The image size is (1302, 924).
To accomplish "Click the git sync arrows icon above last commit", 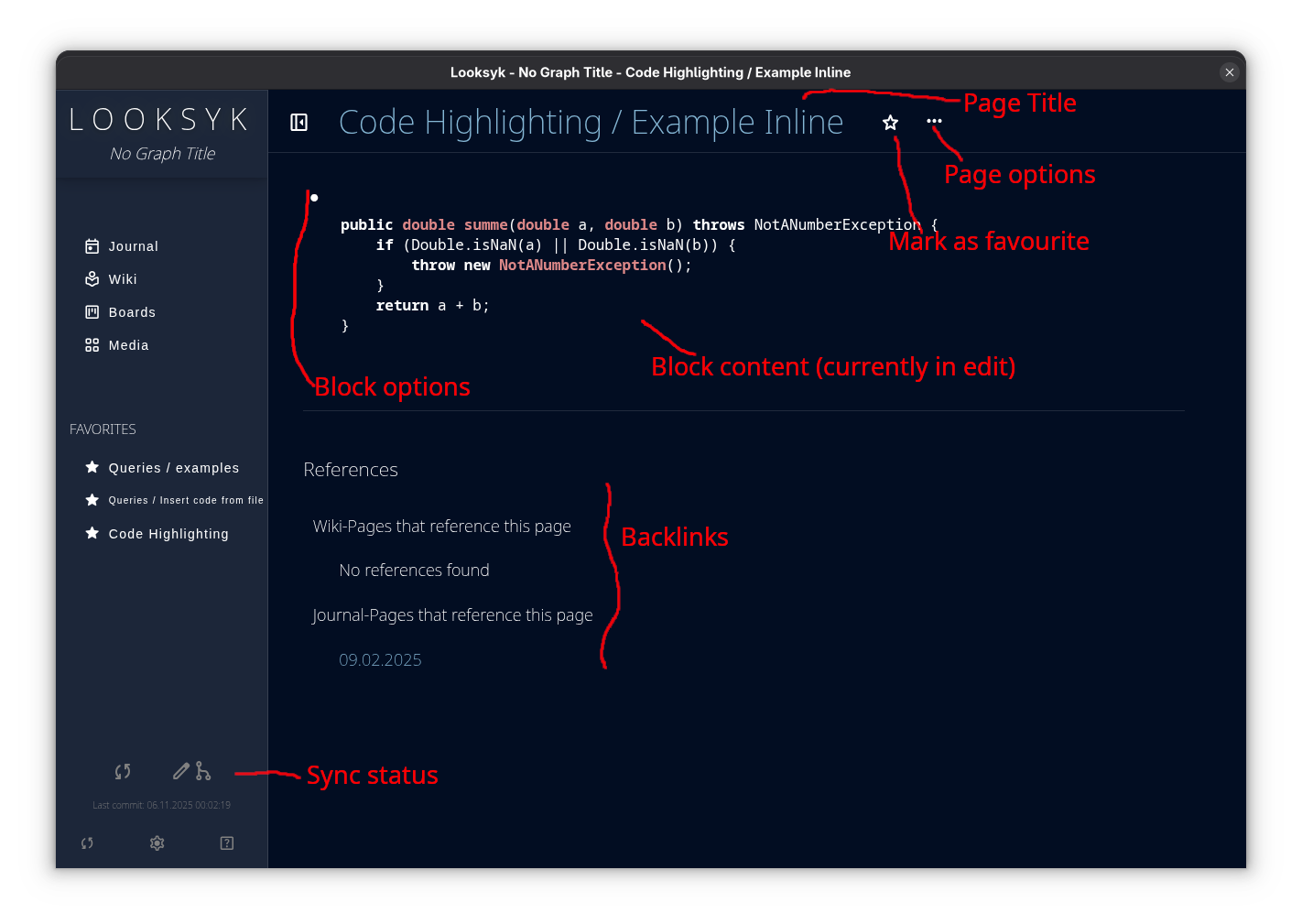I will (x=123, y=772).
